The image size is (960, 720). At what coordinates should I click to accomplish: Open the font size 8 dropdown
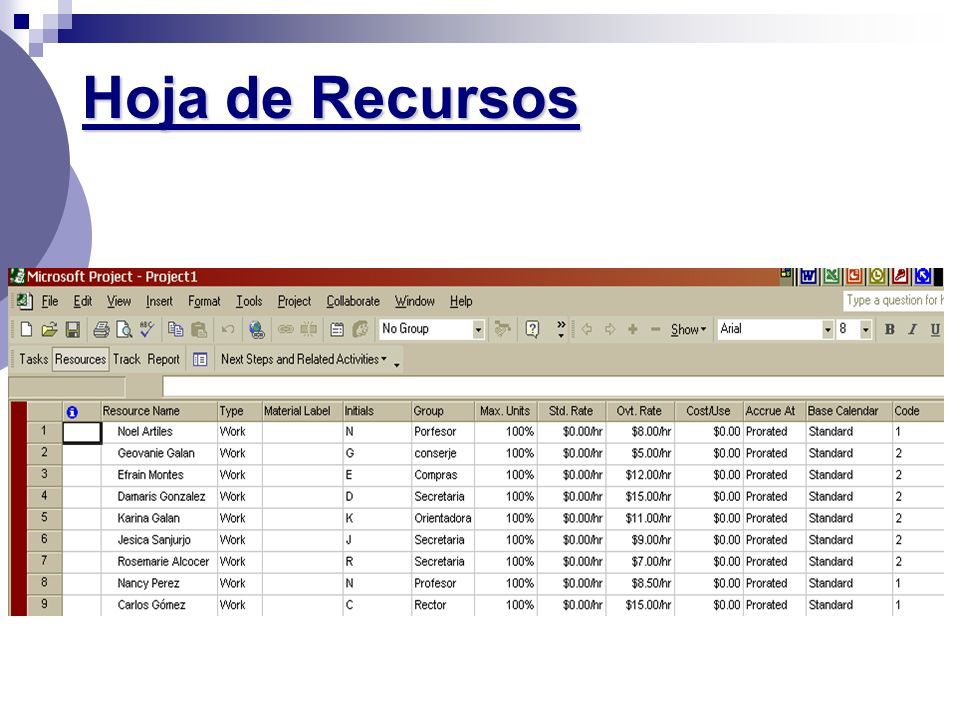pyautogui.click(x=865, y=330)
